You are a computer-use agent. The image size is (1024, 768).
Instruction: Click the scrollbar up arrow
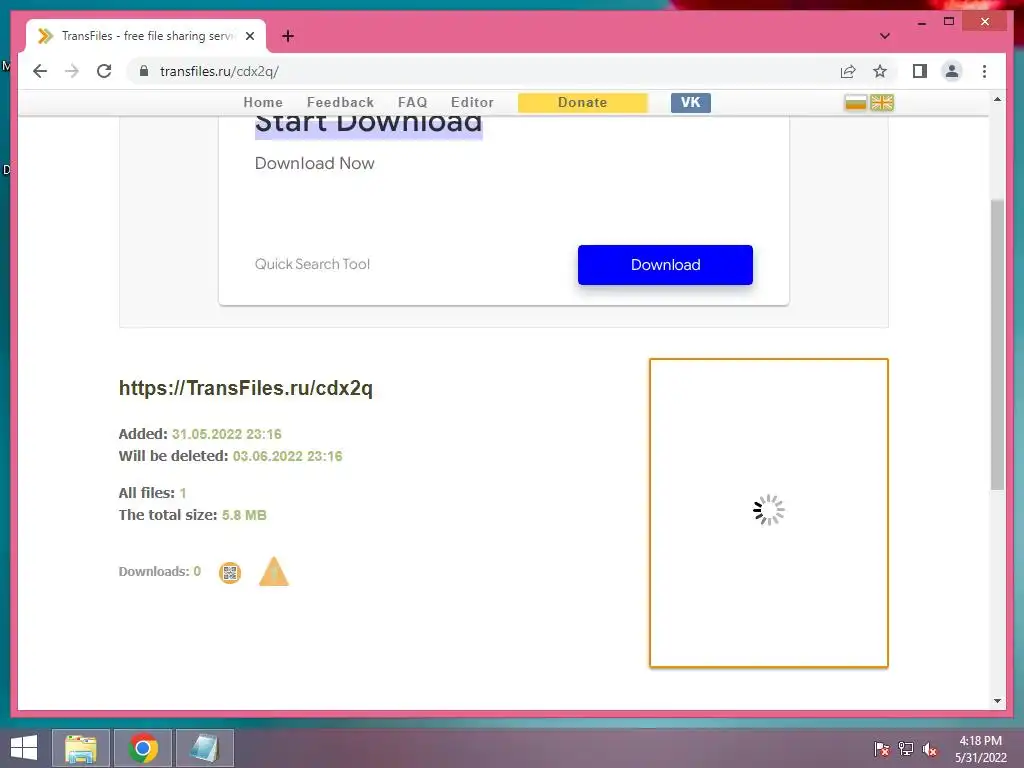pyautogui.click(x=997, y=99)
